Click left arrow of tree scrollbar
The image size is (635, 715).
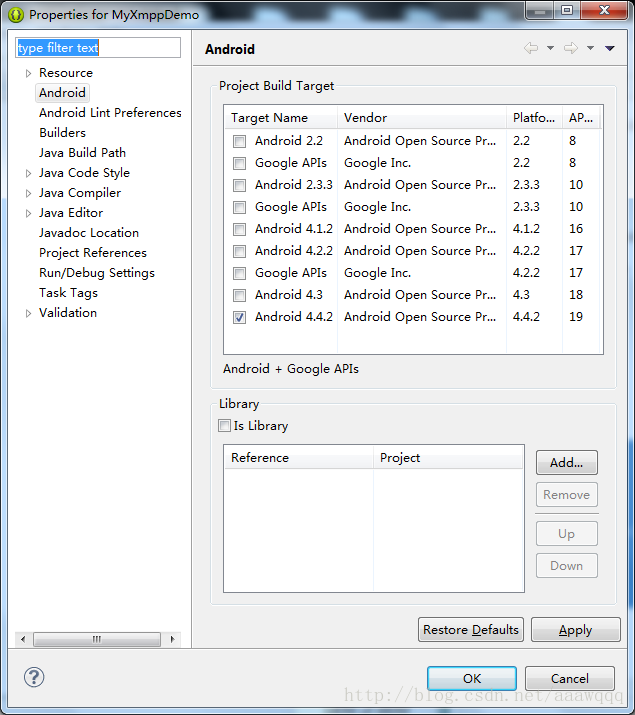[x=23, y=639]
